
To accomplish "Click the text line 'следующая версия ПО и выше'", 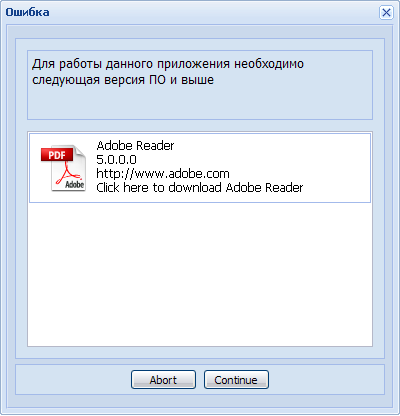I will click(x=123, y=80).
